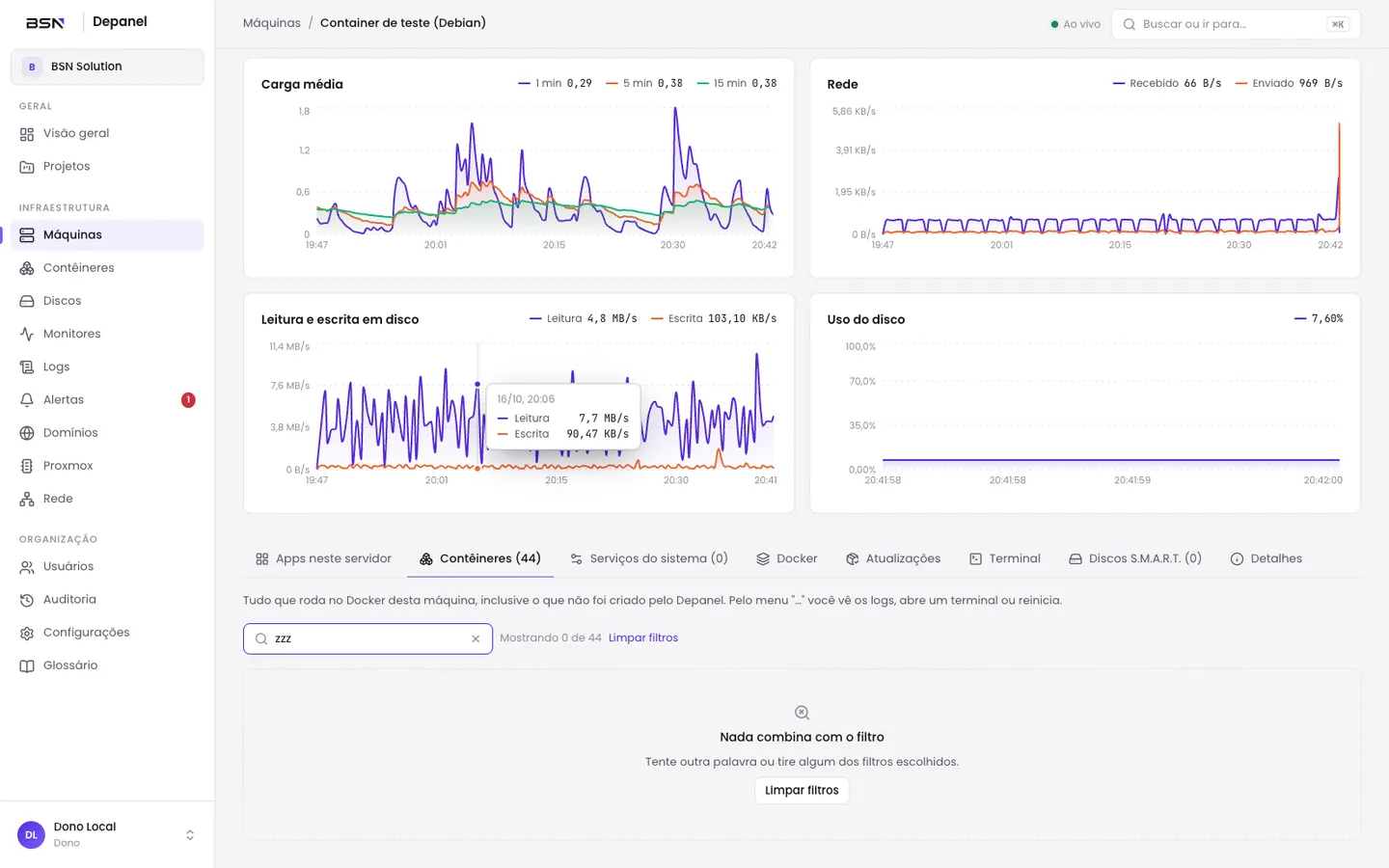Viewport: 1389px width, 868px height.
Task: Open the Serviços do sistema (0) tab
Action: [649, 558]
